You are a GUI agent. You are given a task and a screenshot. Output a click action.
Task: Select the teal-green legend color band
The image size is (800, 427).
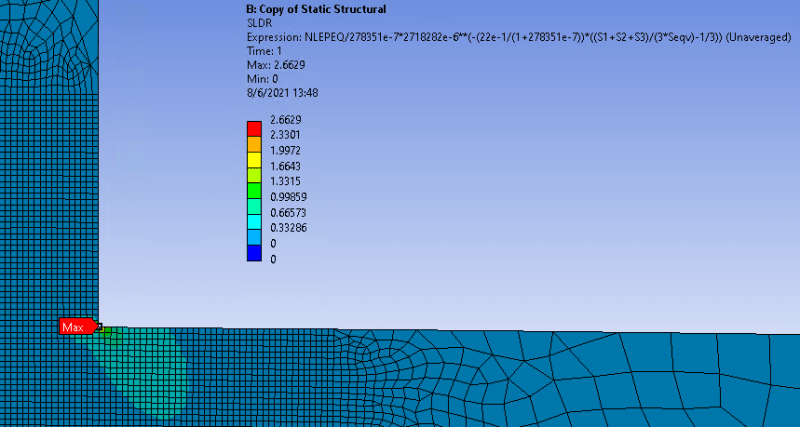(x=254, y=206)
